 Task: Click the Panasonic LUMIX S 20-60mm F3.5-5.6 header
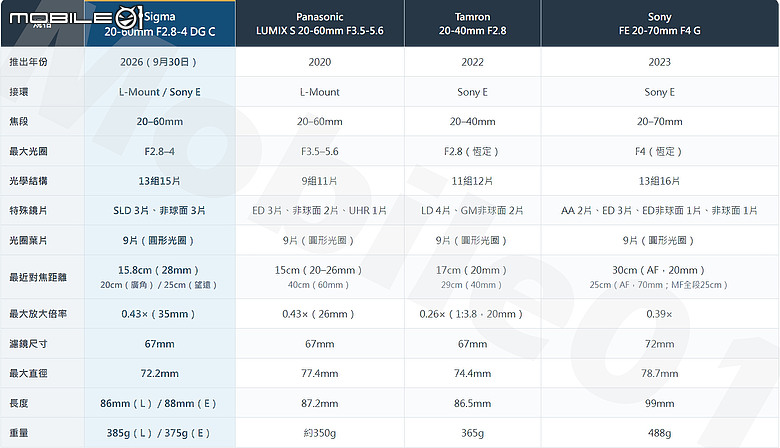pos(320,24)
